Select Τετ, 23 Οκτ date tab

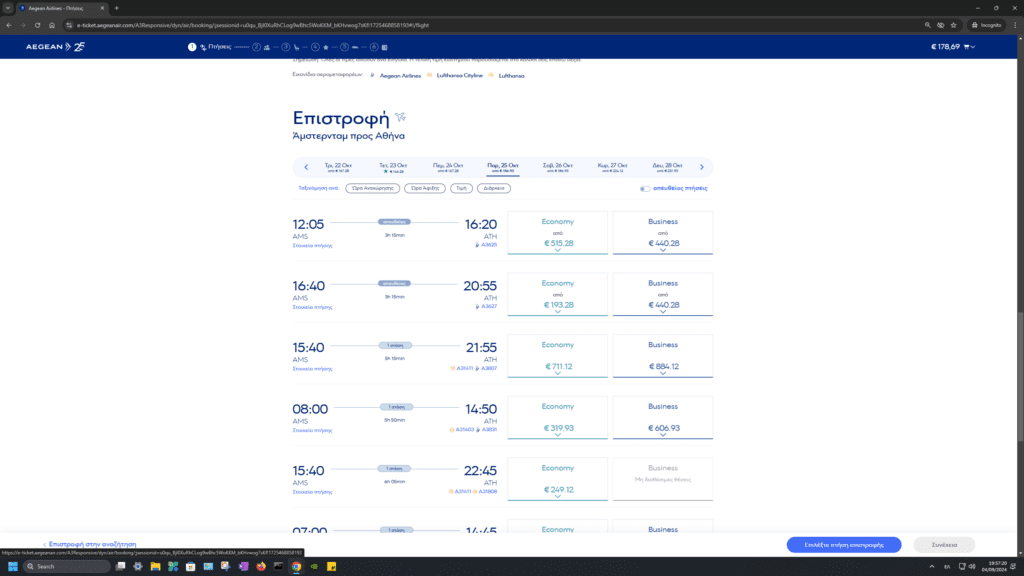pyautogui.click(x=393, y=167)
